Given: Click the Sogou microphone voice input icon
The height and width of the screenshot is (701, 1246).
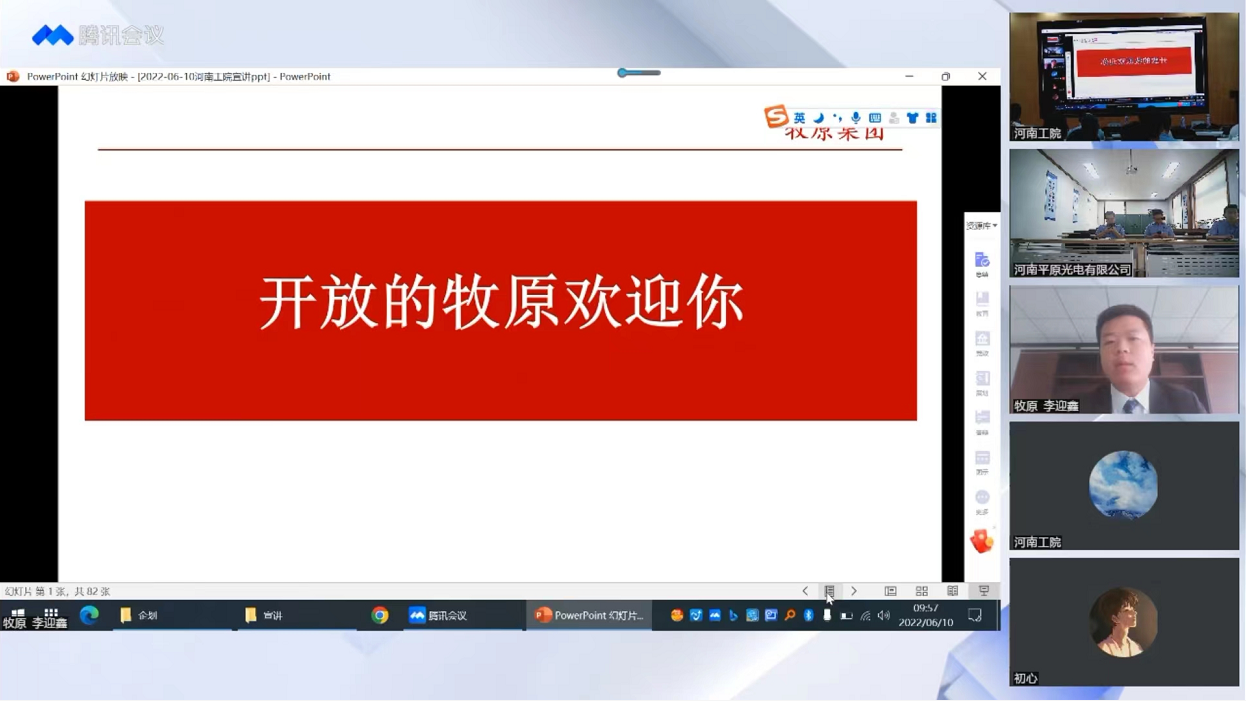Looking at the screenshot, I should [x=856, y=118].
